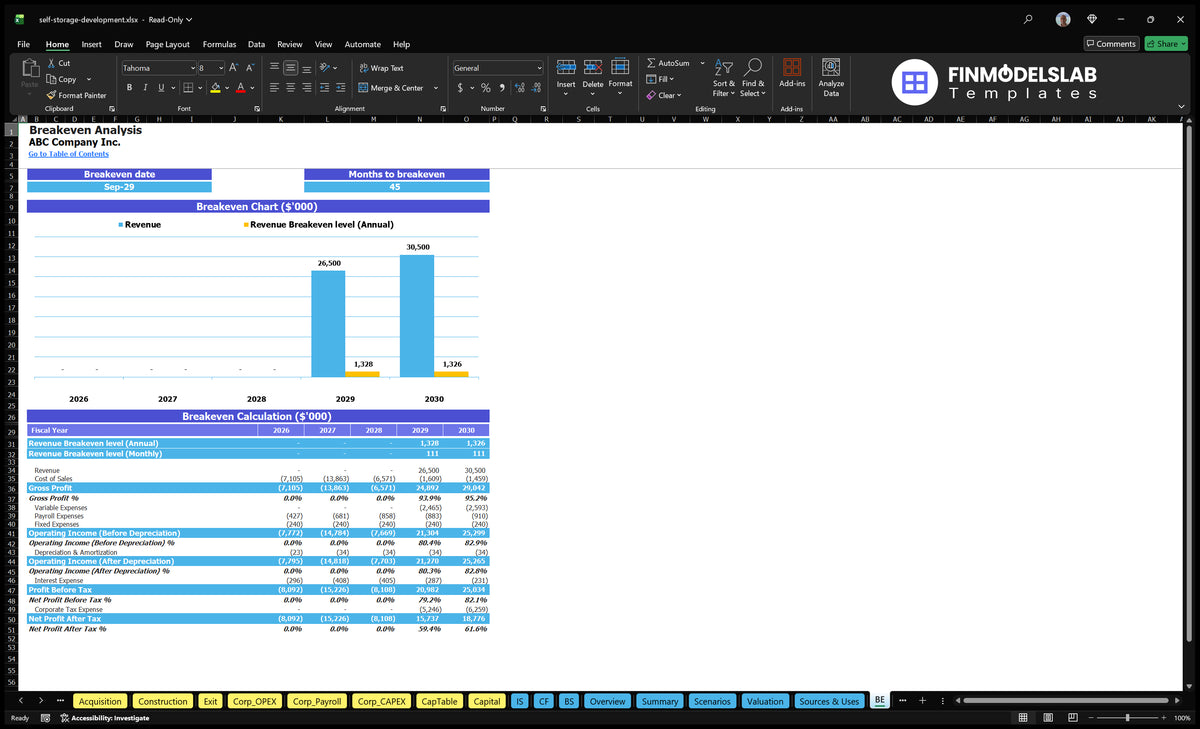The image size is (1200, 729).
Task: Click the AutoSum sigma icon
Action: point(651,63)
